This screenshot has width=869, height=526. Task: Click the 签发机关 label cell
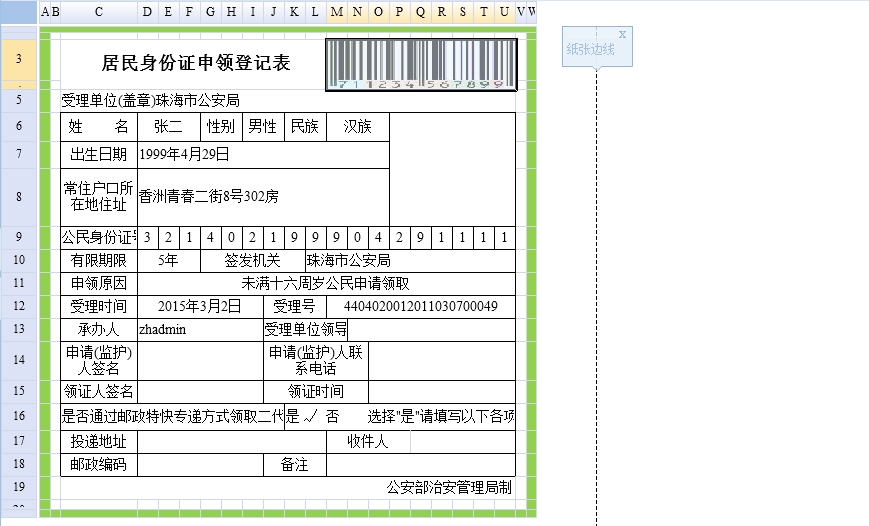coord(253,261)
